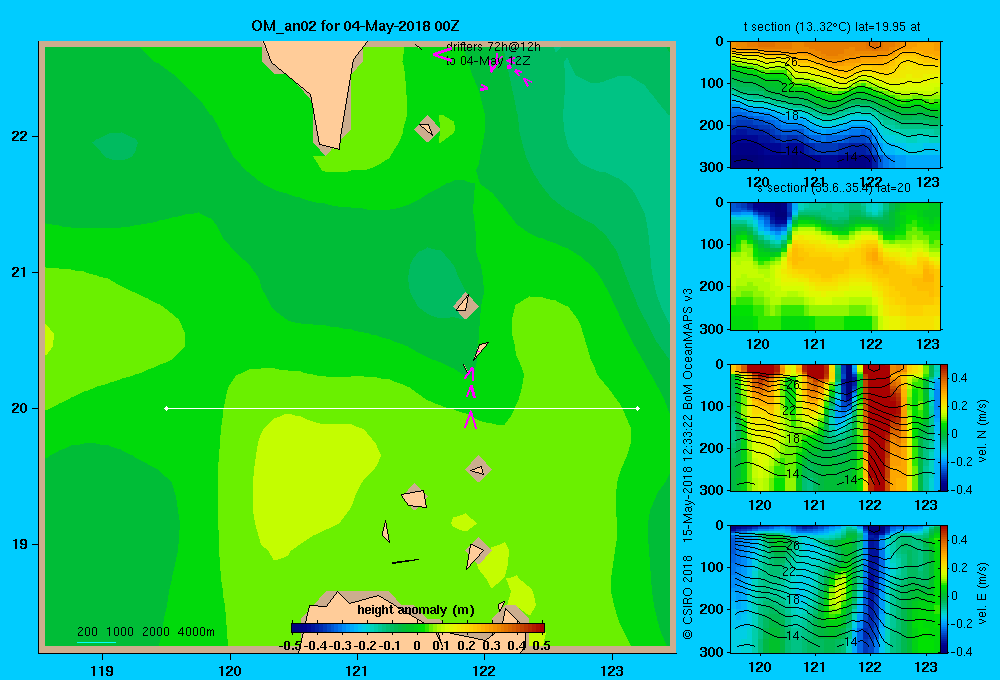Click the vertical CSIRO BoM OceanMAPS v3 credit text
Viewport: 1000px width, 680px height.
(x=688, y=463)
